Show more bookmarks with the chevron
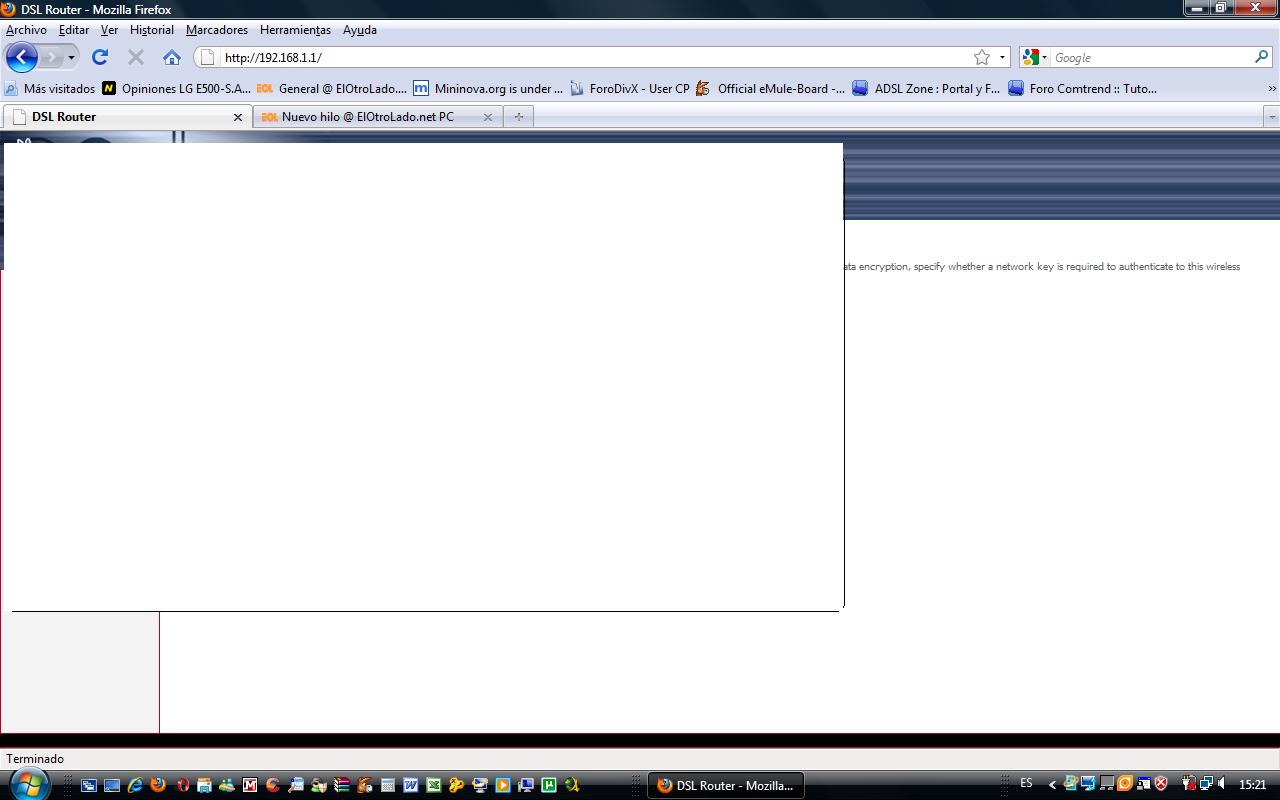1280x800 pixels. click(x=1272, y=88)
